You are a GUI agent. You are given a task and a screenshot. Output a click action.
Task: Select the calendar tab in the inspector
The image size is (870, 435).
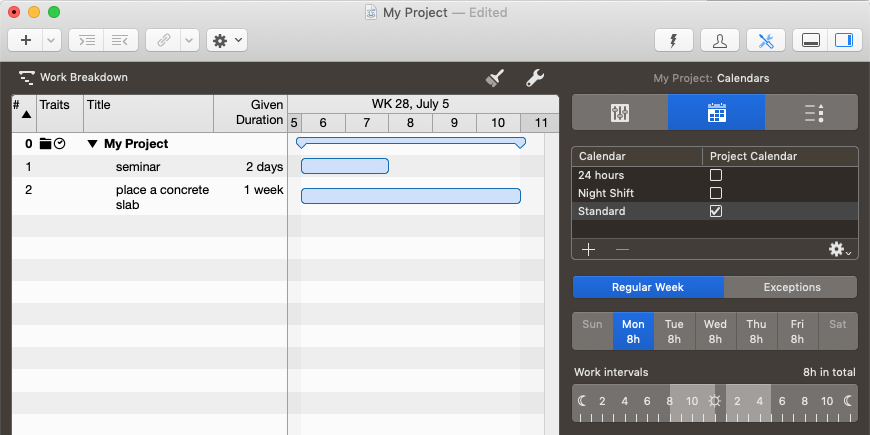pyautogui.click(x=716, y=113)
